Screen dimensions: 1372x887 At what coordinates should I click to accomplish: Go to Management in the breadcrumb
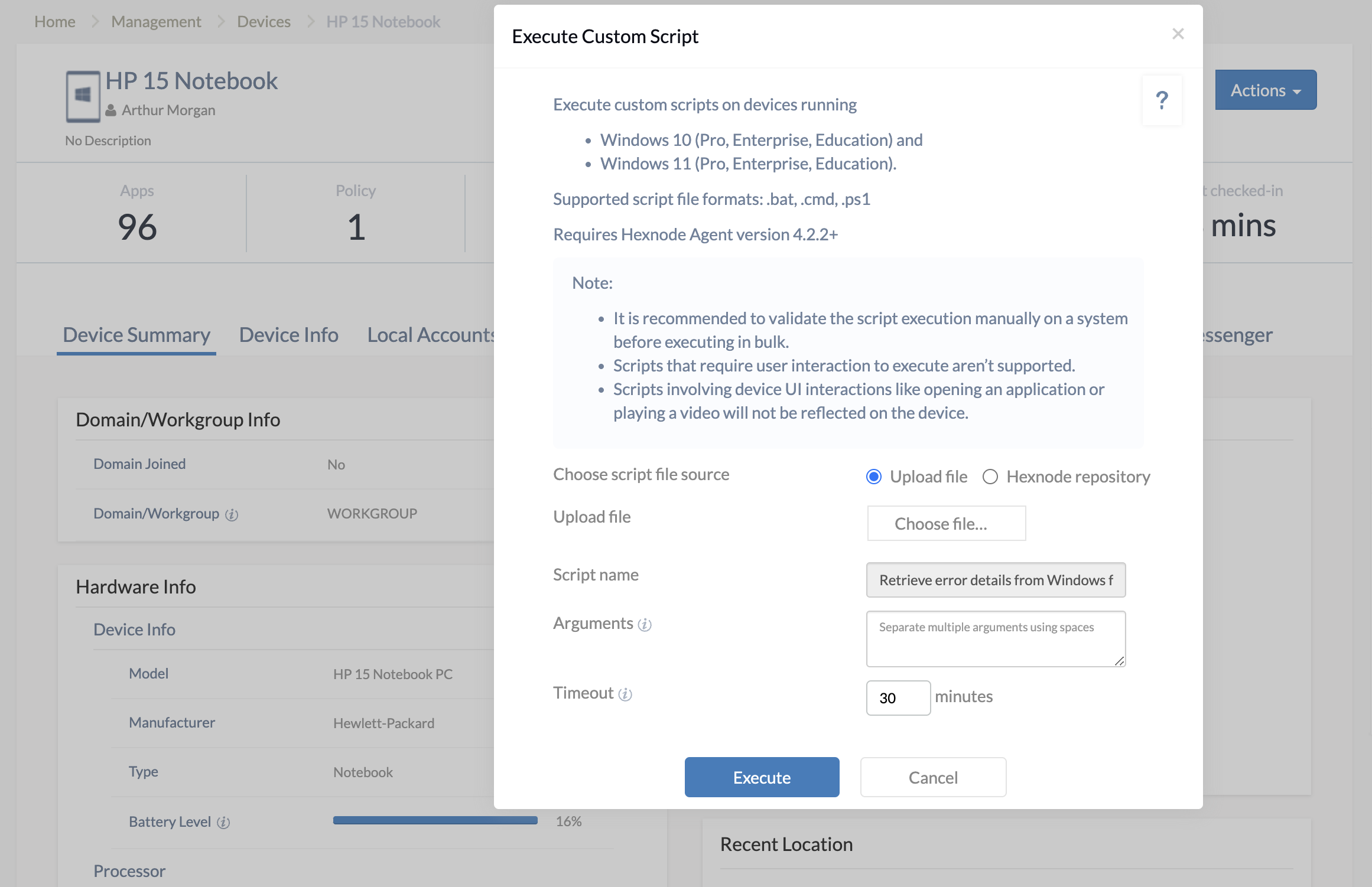156,22
